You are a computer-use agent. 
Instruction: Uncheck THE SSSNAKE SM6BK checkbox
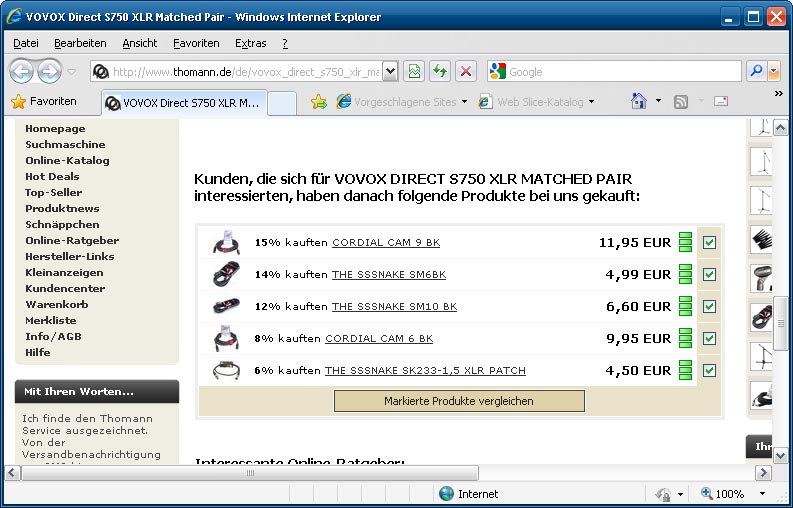pos(709,275)
